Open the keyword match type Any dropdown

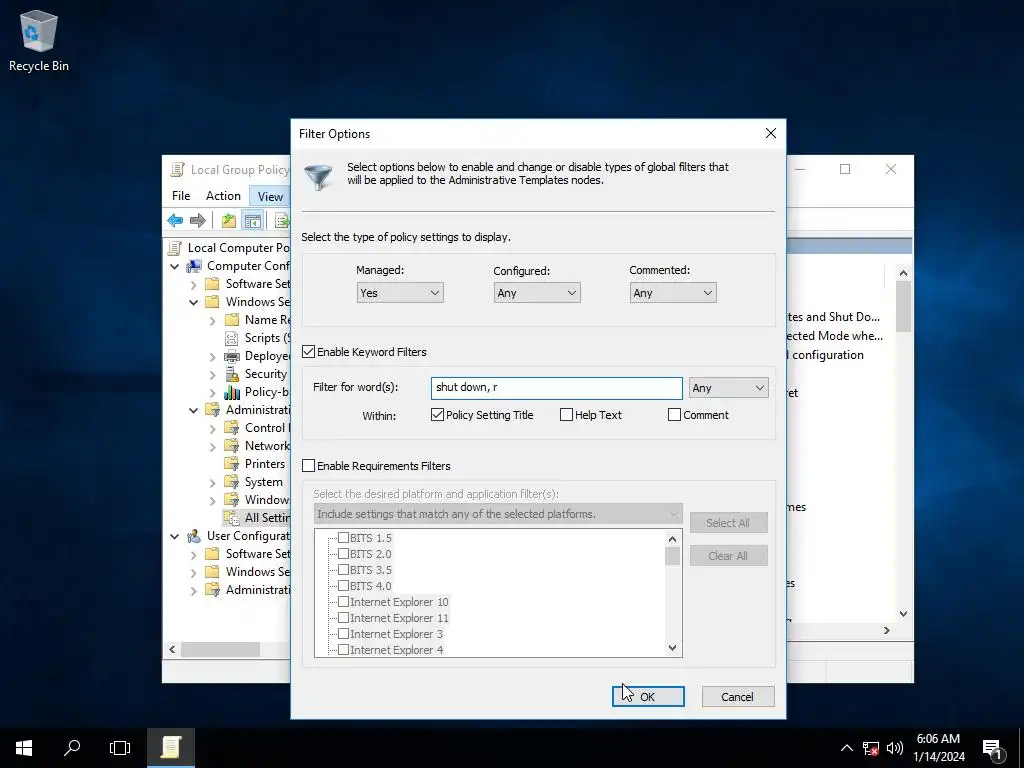(x=728, y=388)
